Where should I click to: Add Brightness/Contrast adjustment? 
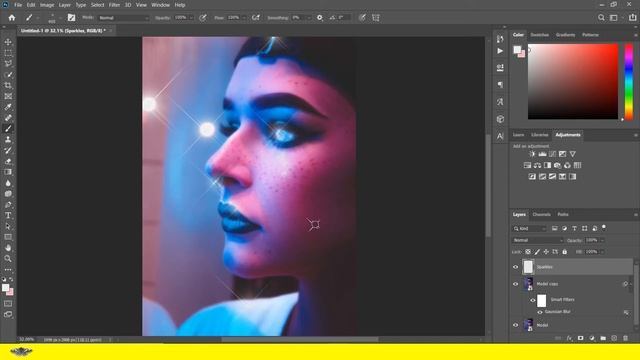(532, 154)
